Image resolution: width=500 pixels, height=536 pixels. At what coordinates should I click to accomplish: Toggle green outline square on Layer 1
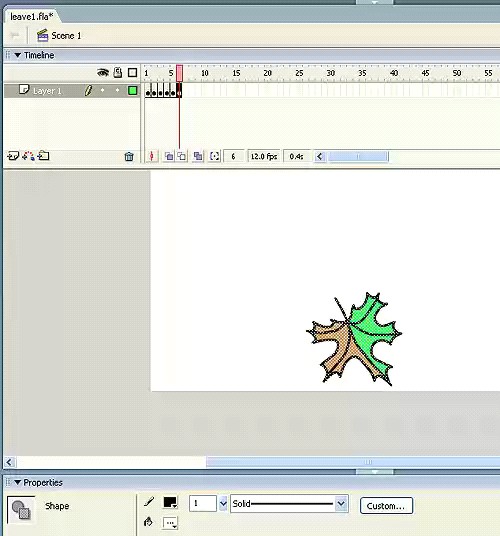point(132,91)
